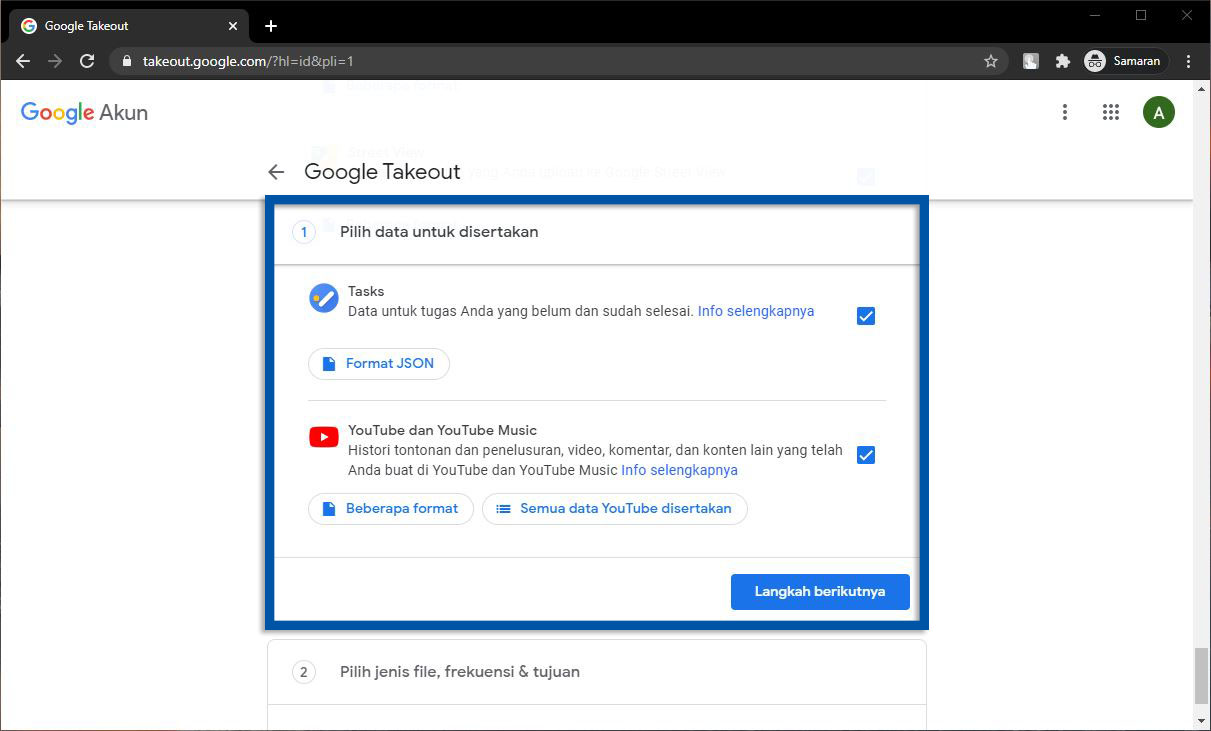Bookmark this page with the star icon
The width and height of the screenshot is (1211, 731).
(x=991, y=61)
